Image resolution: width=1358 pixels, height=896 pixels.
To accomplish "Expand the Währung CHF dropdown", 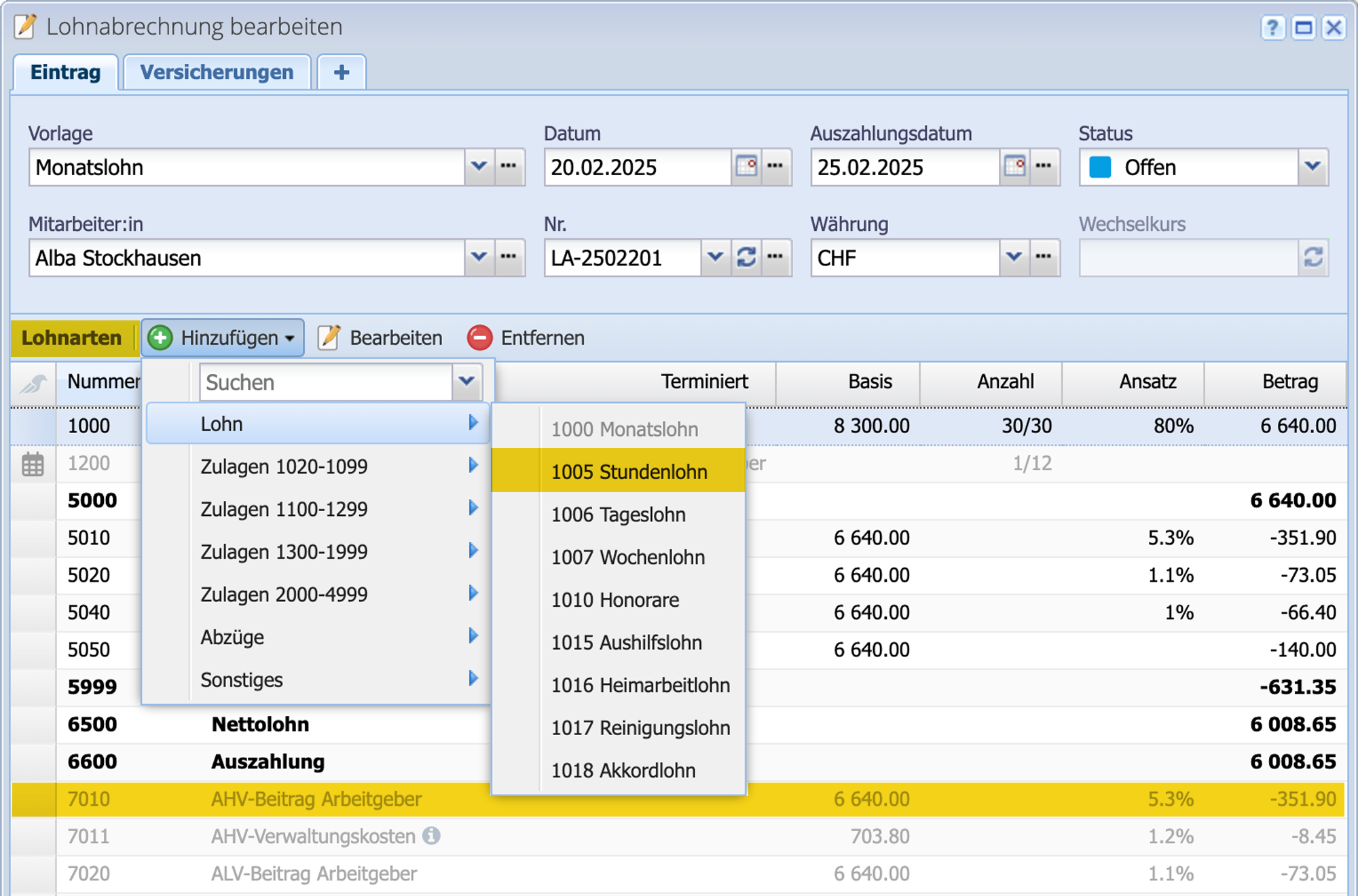I will pyautogui.click(x=1014, y=258).
